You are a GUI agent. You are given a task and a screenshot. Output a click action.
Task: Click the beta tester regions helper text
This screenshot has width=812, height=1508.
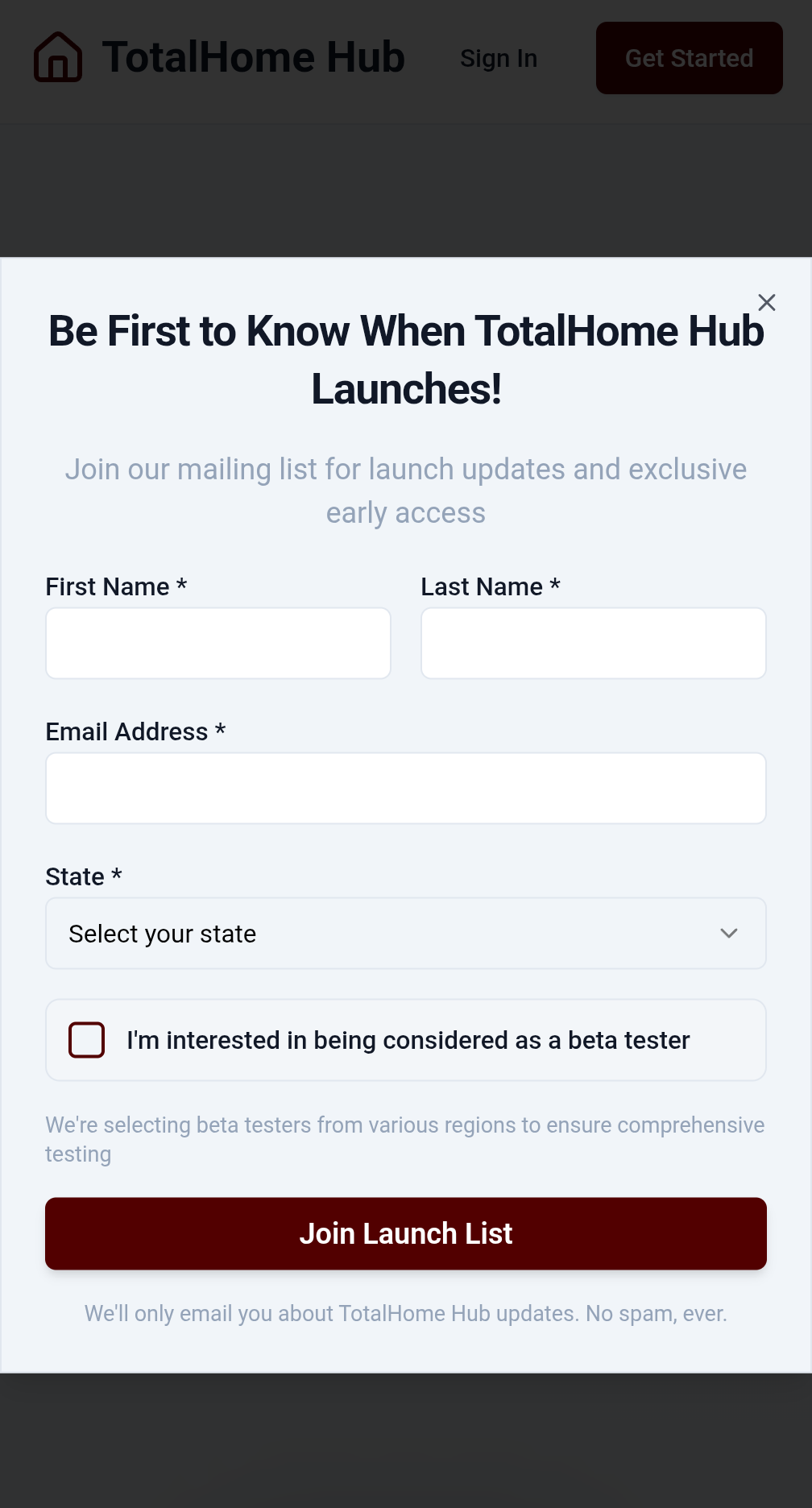[x=404, y=1139]
